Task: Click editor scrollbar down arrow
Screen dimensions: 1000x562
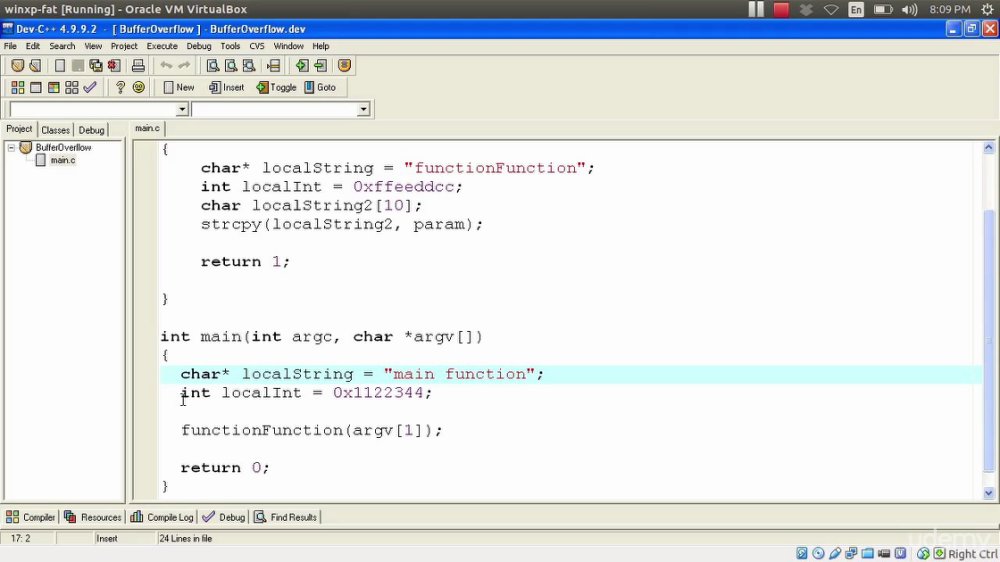Action: coord(989,492)
